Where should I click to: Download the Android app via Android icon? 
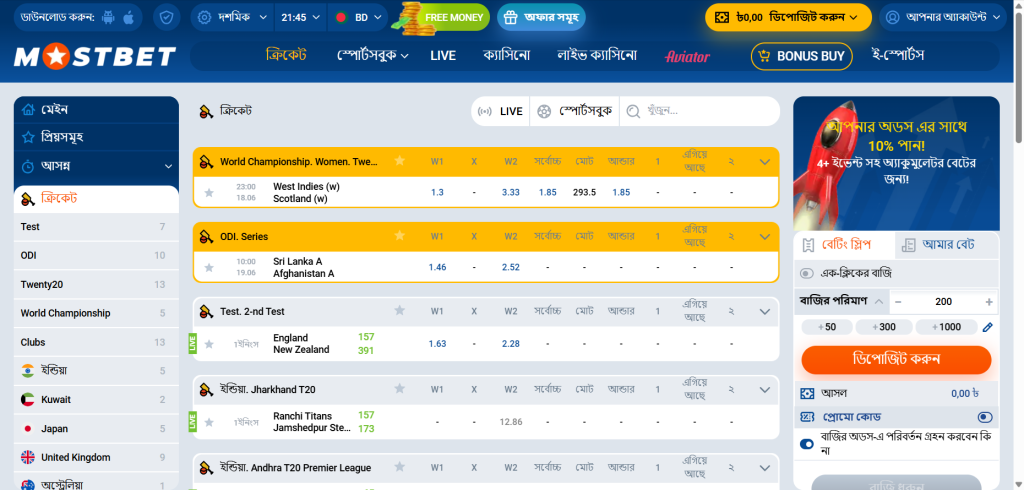click(108, 18)
